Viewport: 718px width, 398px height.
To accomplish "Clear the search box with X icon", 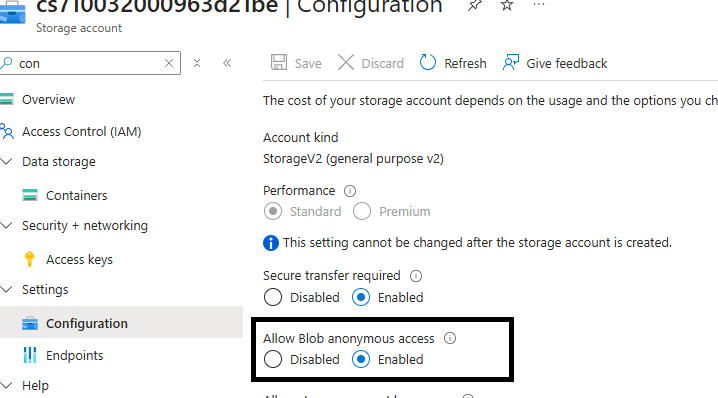I will (x=169, y=63).
